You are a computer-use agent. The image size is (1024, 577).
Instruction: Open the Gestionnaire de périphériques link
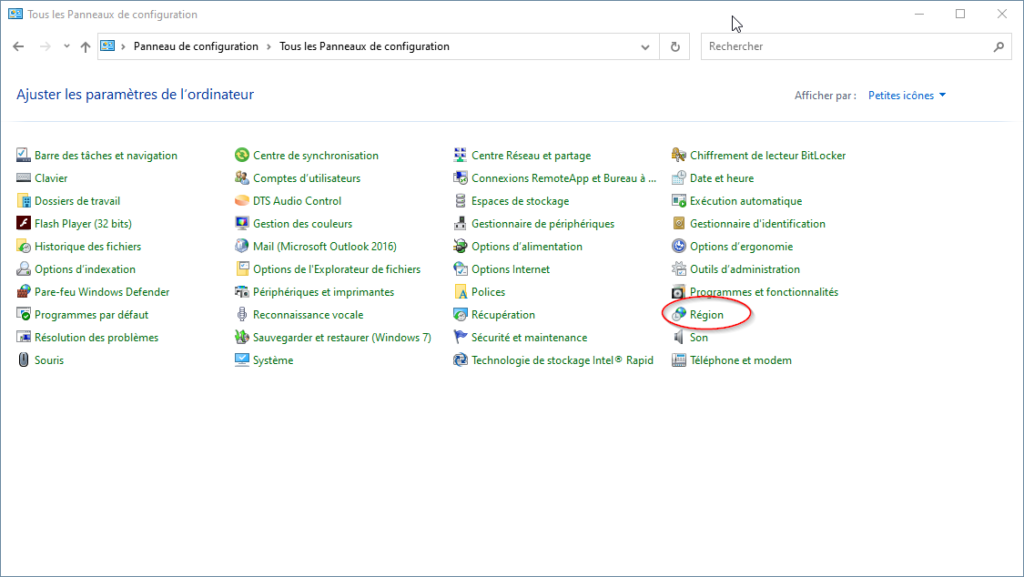coord(542,224)
